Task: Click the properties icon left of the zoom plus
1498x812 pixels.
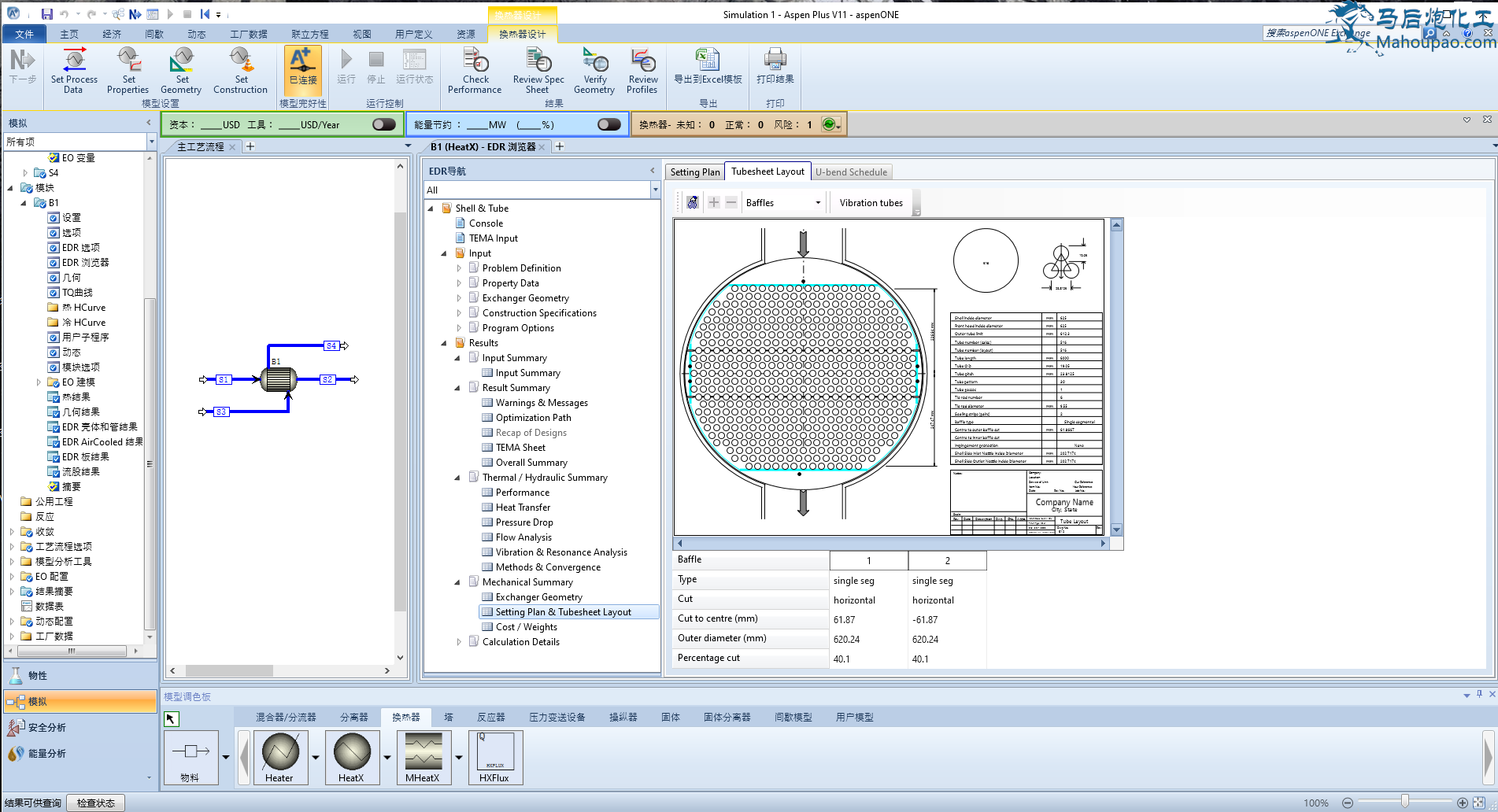Action: click(692, 202)
